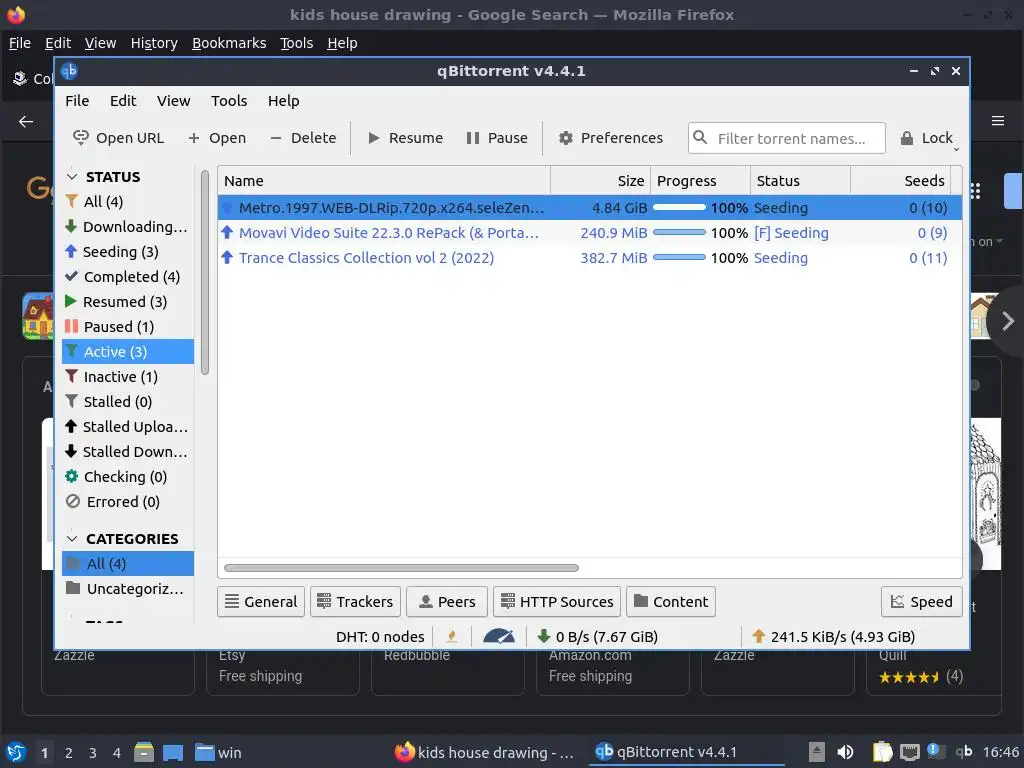The image size is (1024, 768).
Task: Select the Seeding (3) status filter
Action: tap(128, 251)
